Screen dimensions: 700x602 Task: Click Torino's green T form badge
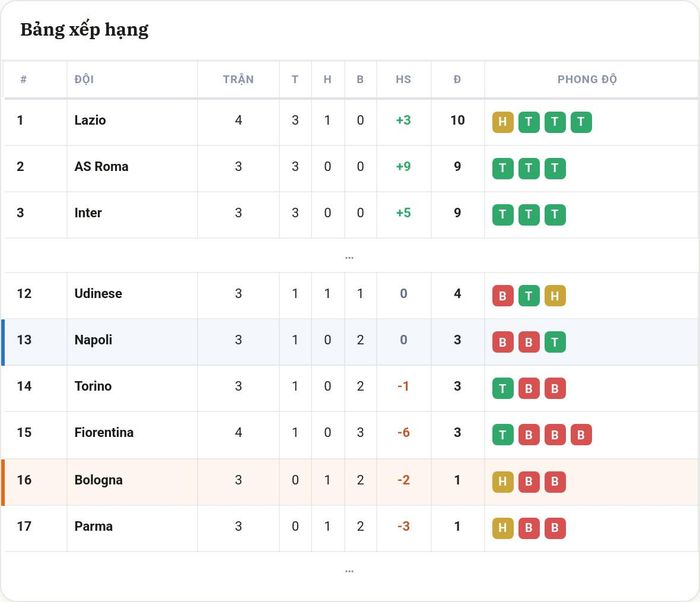(503, 389)
